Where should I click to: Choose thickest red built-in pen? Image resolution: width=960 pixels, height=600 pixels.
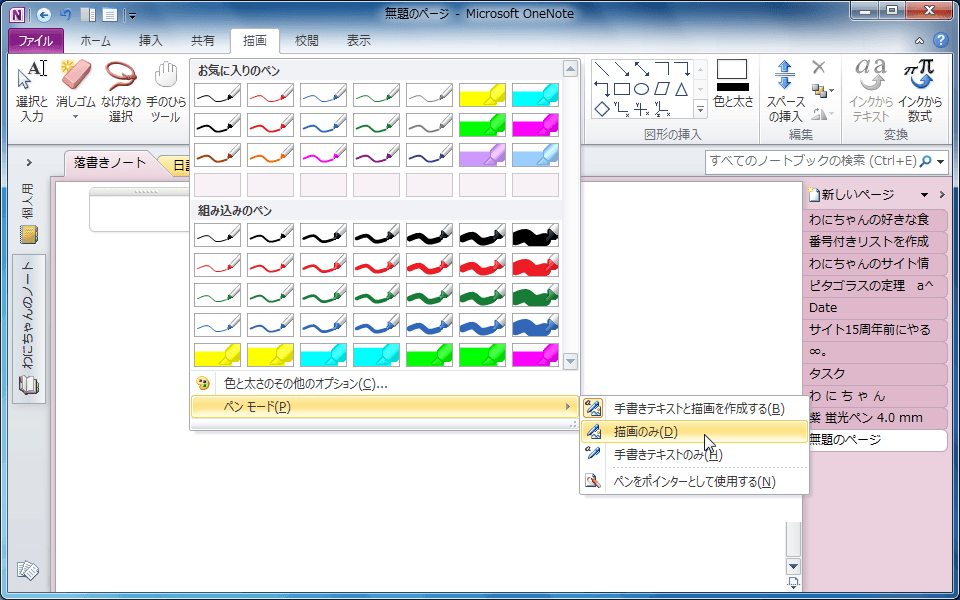(536, 265)
